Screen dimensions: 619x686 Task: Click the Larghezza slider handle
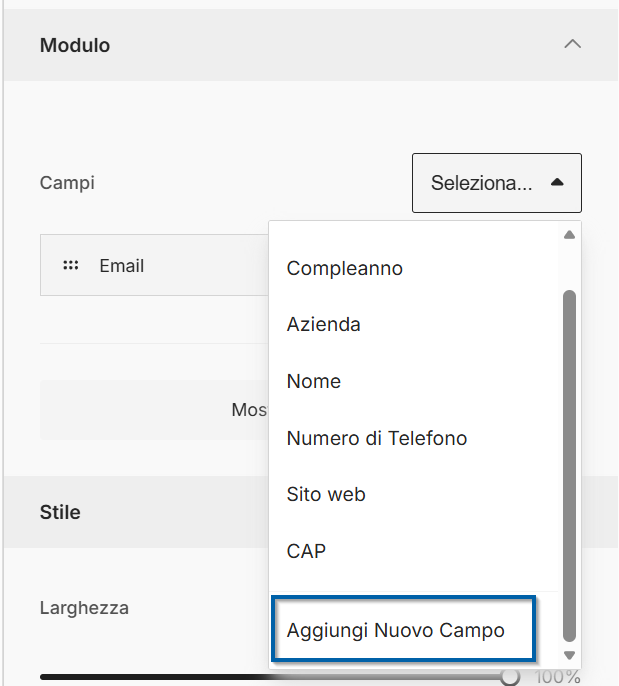(510, 677)
